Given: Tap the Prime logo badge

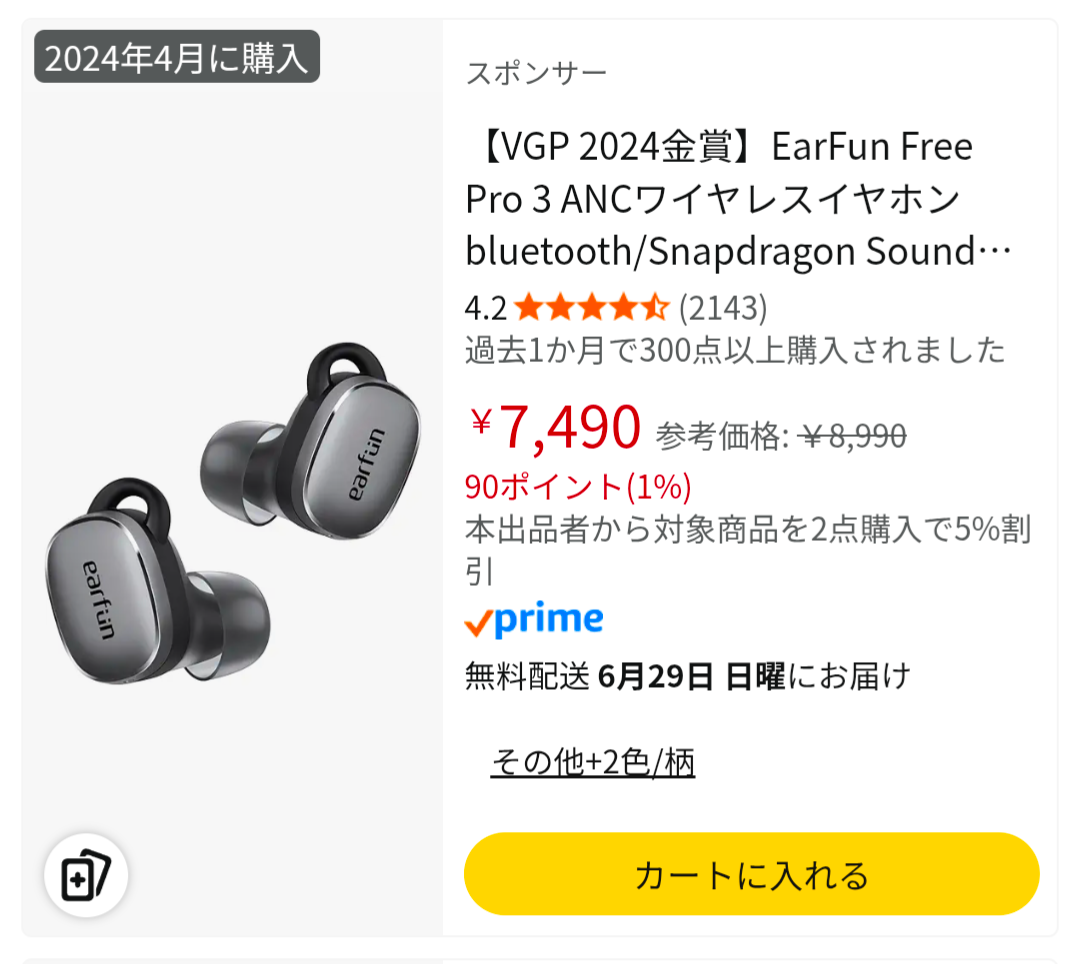Looking at the screenshot, I should [534, 619].
